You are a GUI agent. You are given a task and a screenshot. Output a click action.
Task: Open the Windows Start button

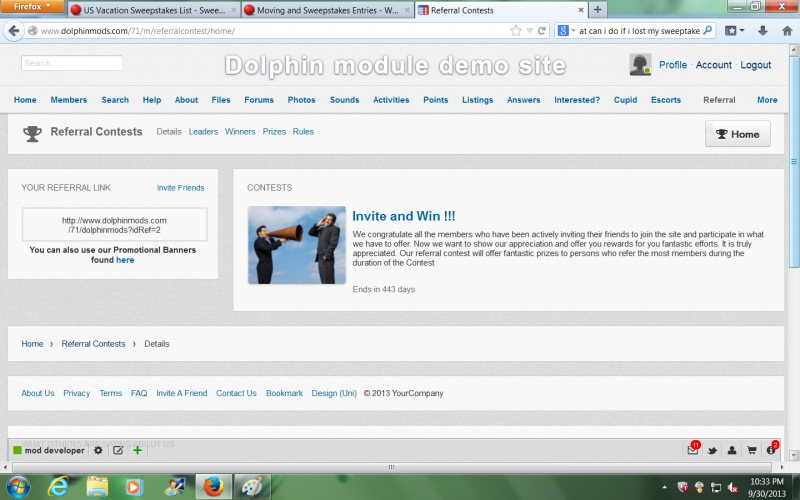[x=18, y=487]
